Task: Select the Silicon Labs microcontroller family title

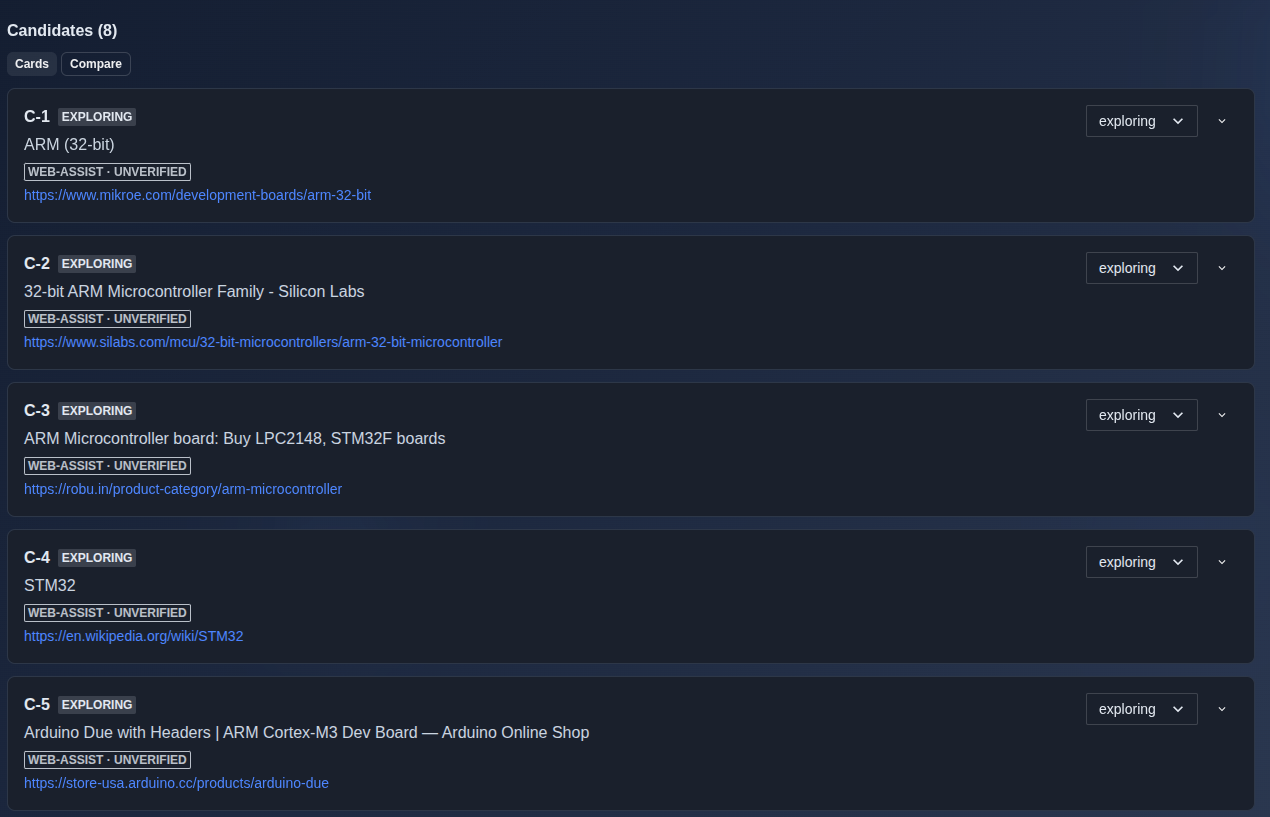Action: pos(194,292)
